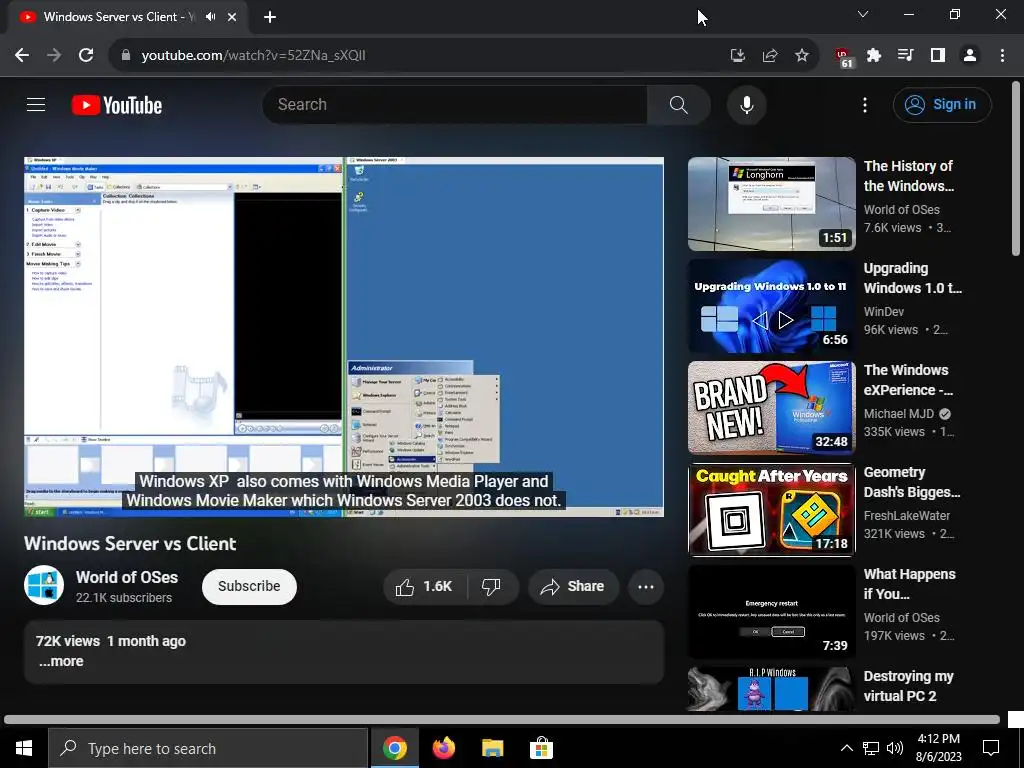Open Chrome from the taskbar
This screenshot has width=1024, height=768.
pos(394,748)
